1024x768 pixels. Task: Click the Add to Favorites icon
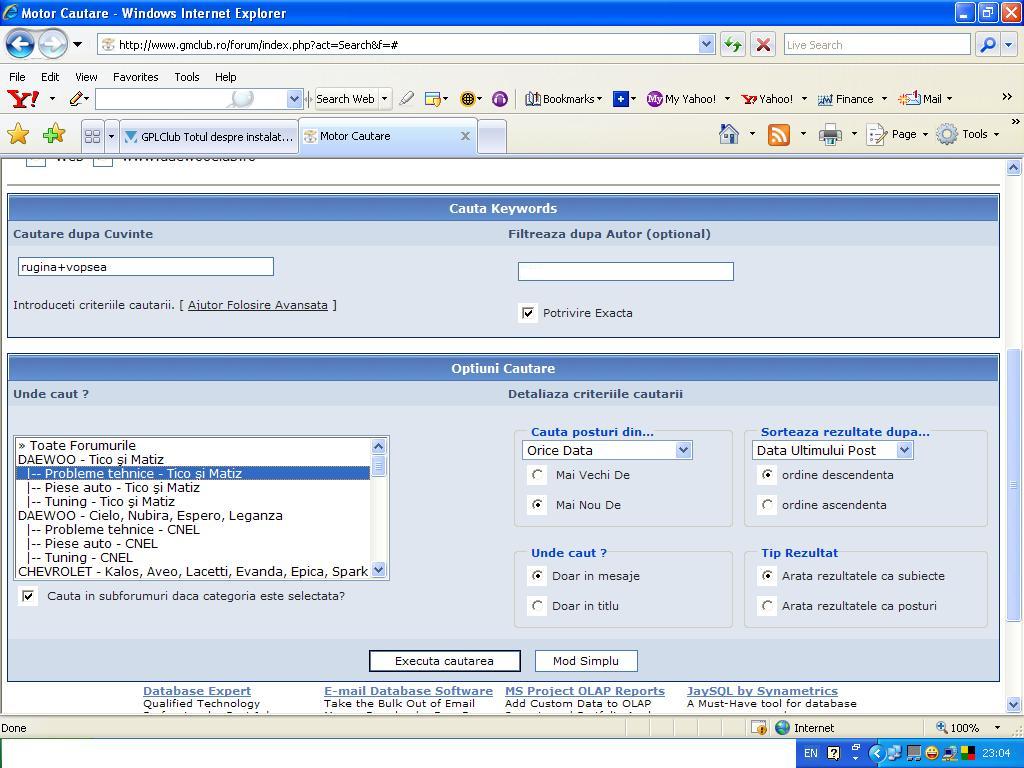[53, 135]
